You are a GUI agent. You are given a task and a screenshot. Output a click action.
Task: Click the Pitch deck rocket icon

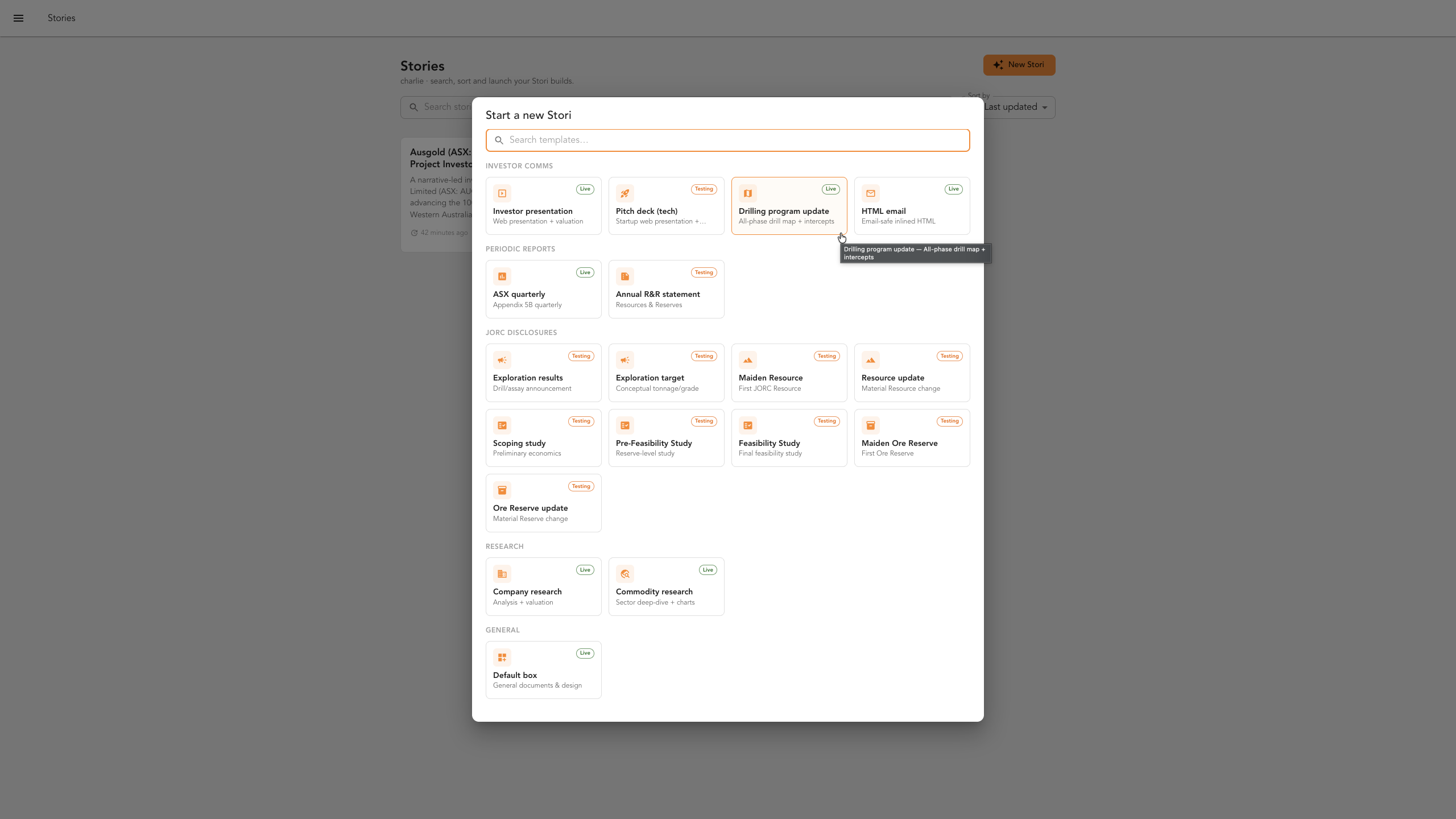(625, 193)
